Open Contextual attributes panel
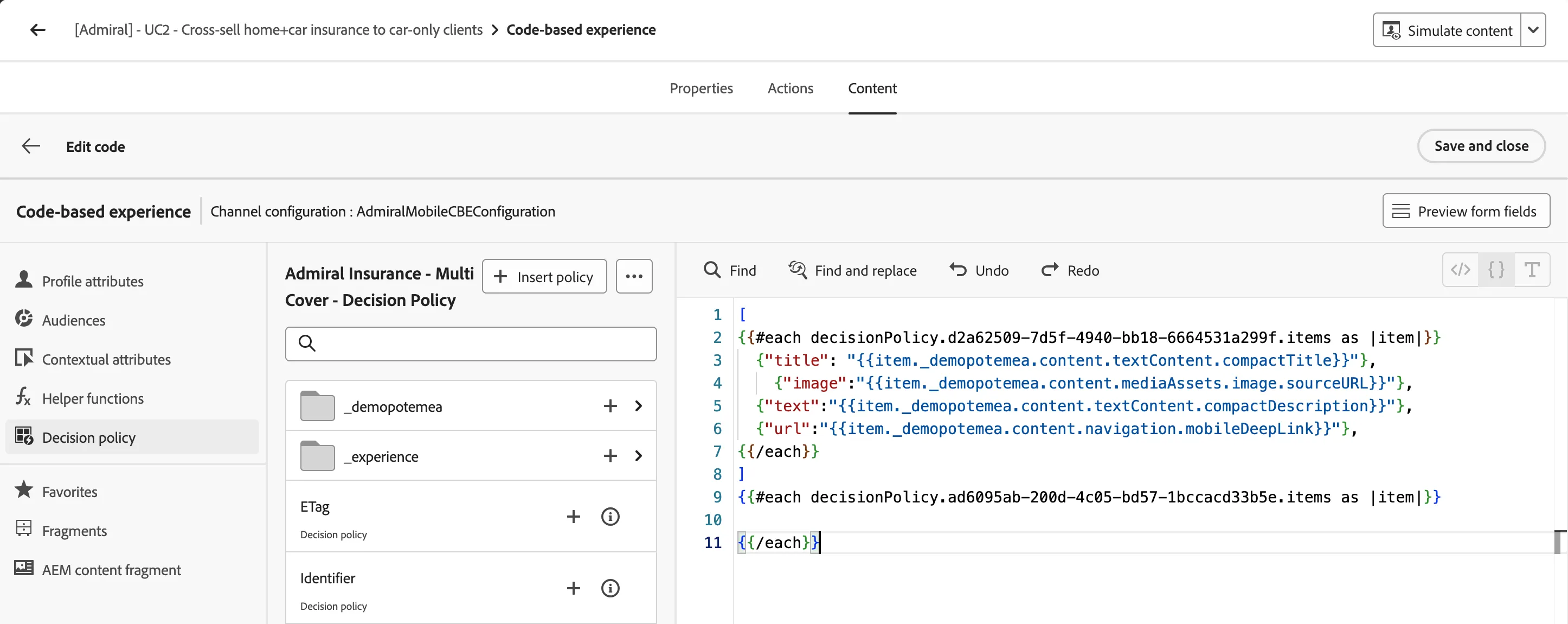Screen dimensions: 1568x624 tap(93, 359)
